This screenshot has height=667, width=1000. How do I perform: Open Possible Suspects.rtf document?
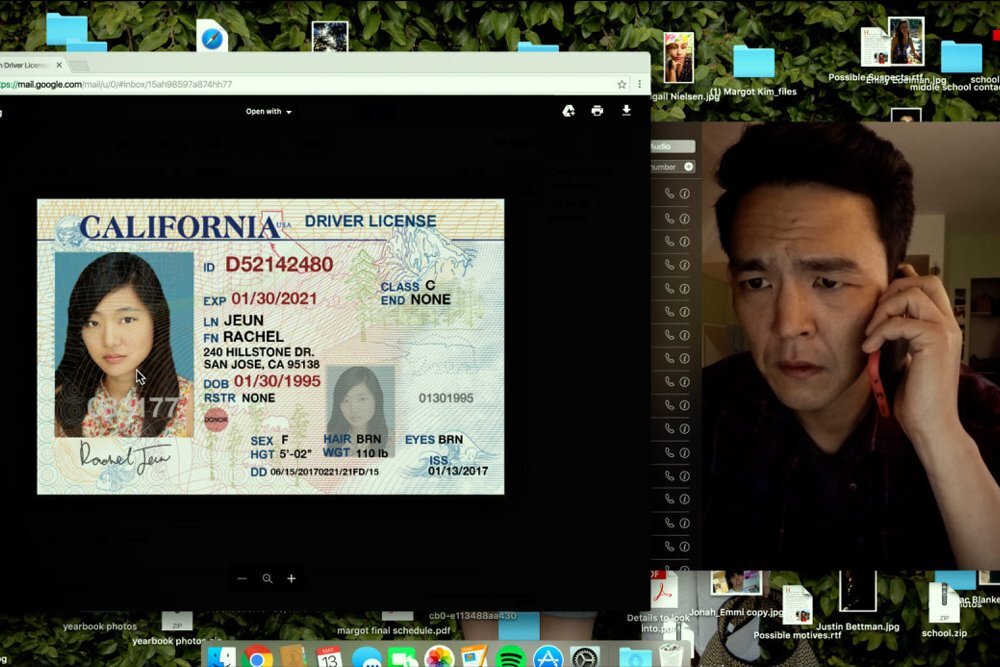pyautogui.click(x=874, y=48)
